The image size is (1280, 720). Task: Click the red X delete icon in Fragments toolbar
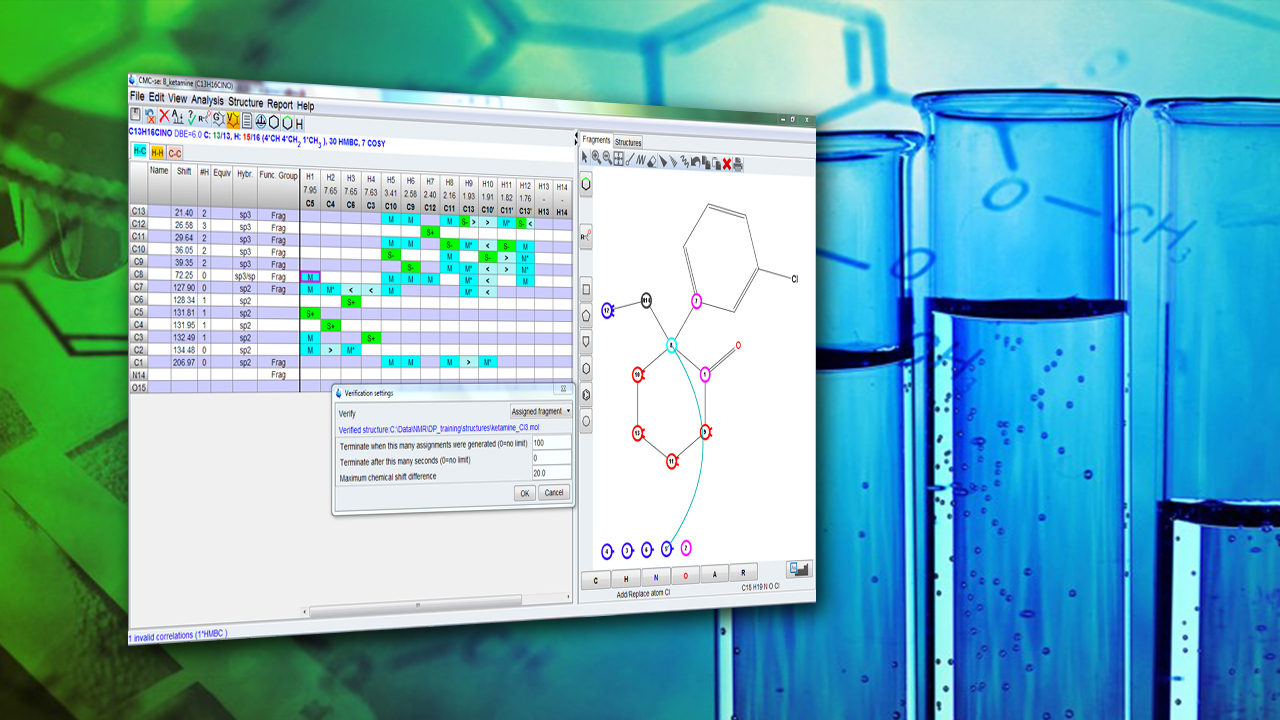coord(727,164)
